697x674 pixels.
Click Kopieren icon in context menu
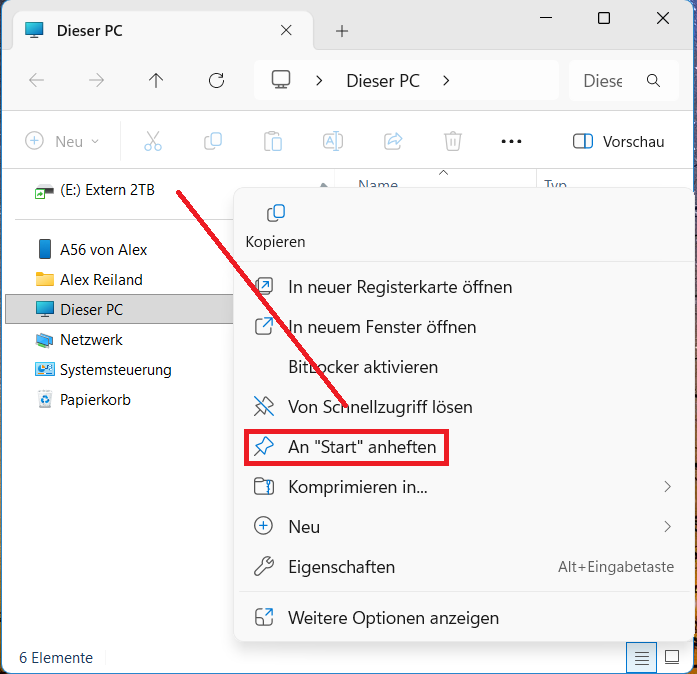[x=276, y=213]
